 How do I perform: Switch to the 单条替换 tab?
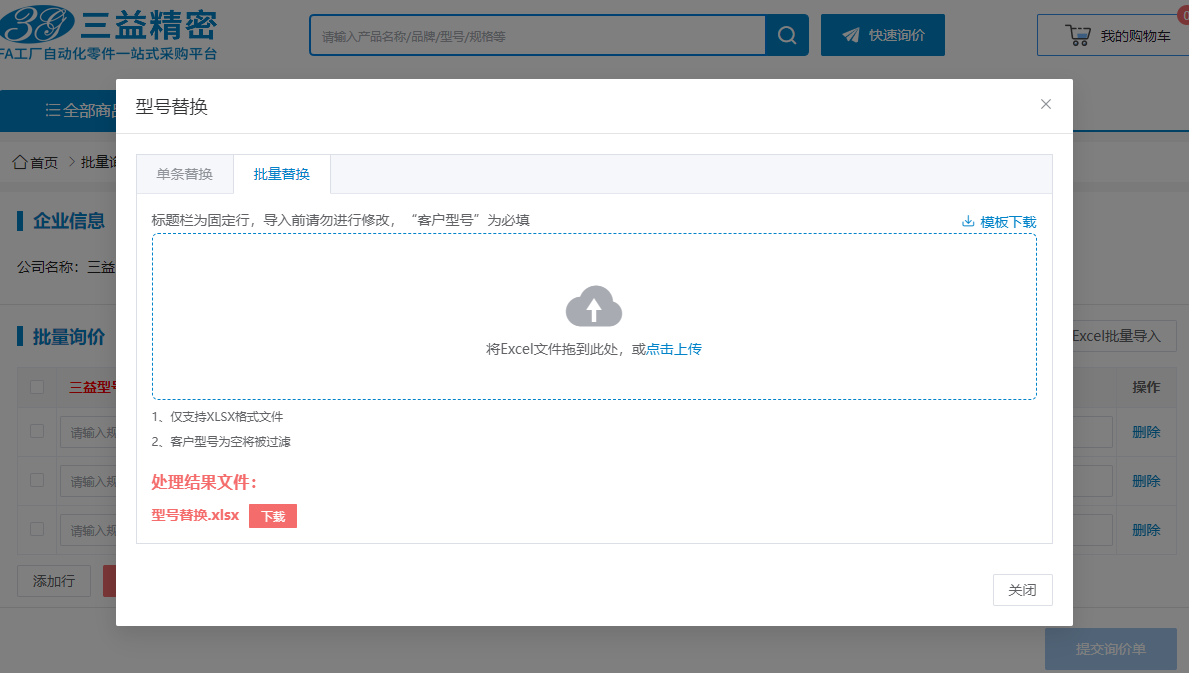184,174
